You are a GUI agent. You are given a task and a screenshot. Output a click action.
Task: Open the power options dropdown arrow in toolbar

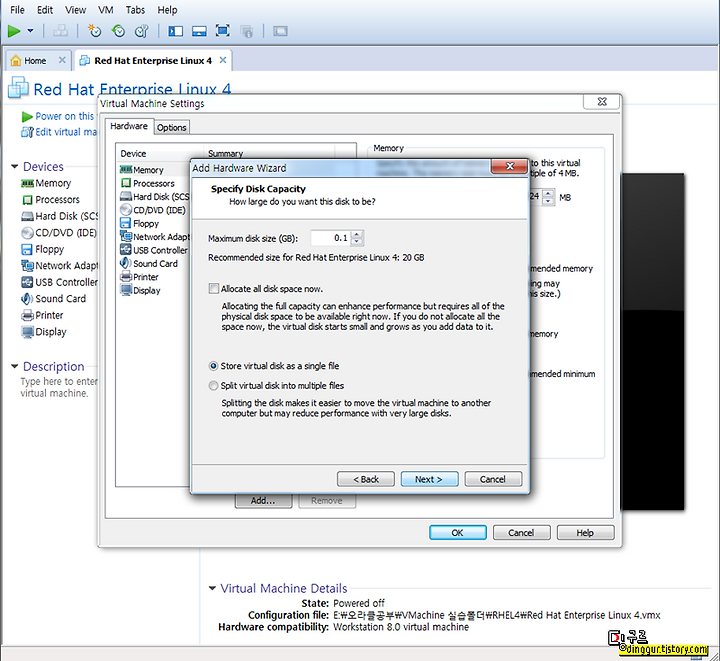tap(30, 31)
